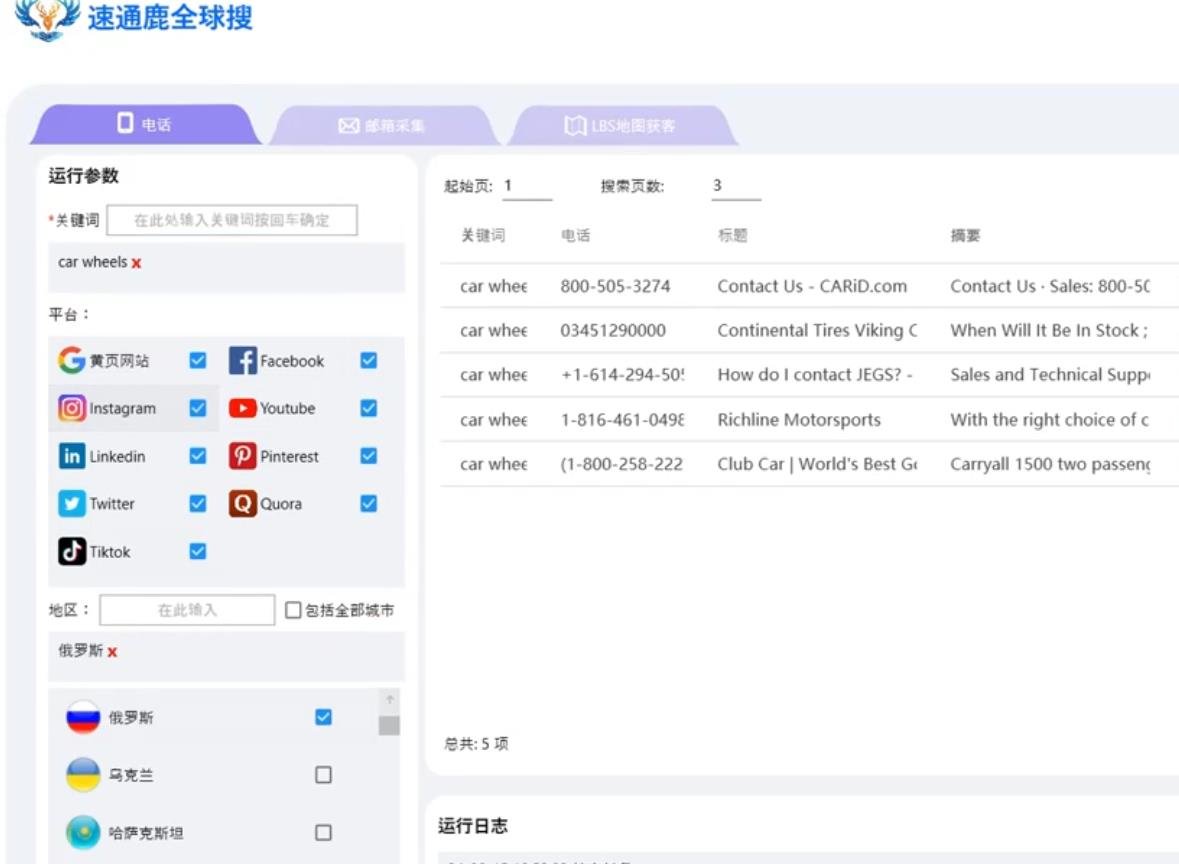
Task: Select the 'Carryall 1500 two passeng' summary
Action: (1050, 464)
